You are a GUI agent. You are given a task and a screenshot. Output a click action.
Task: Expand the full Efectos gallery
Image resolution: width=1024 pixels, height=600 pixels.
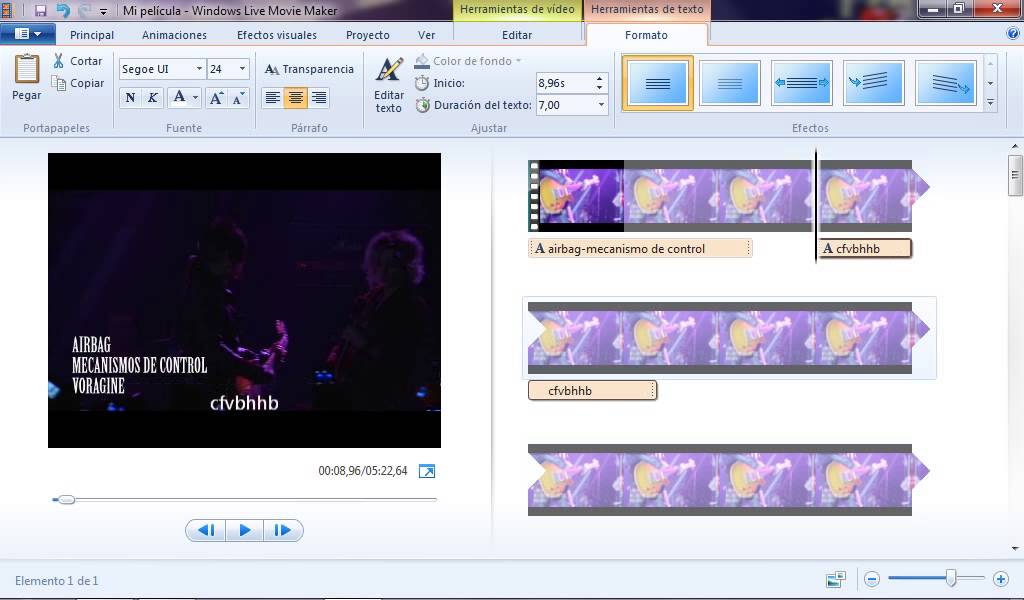tap(990, 103)
